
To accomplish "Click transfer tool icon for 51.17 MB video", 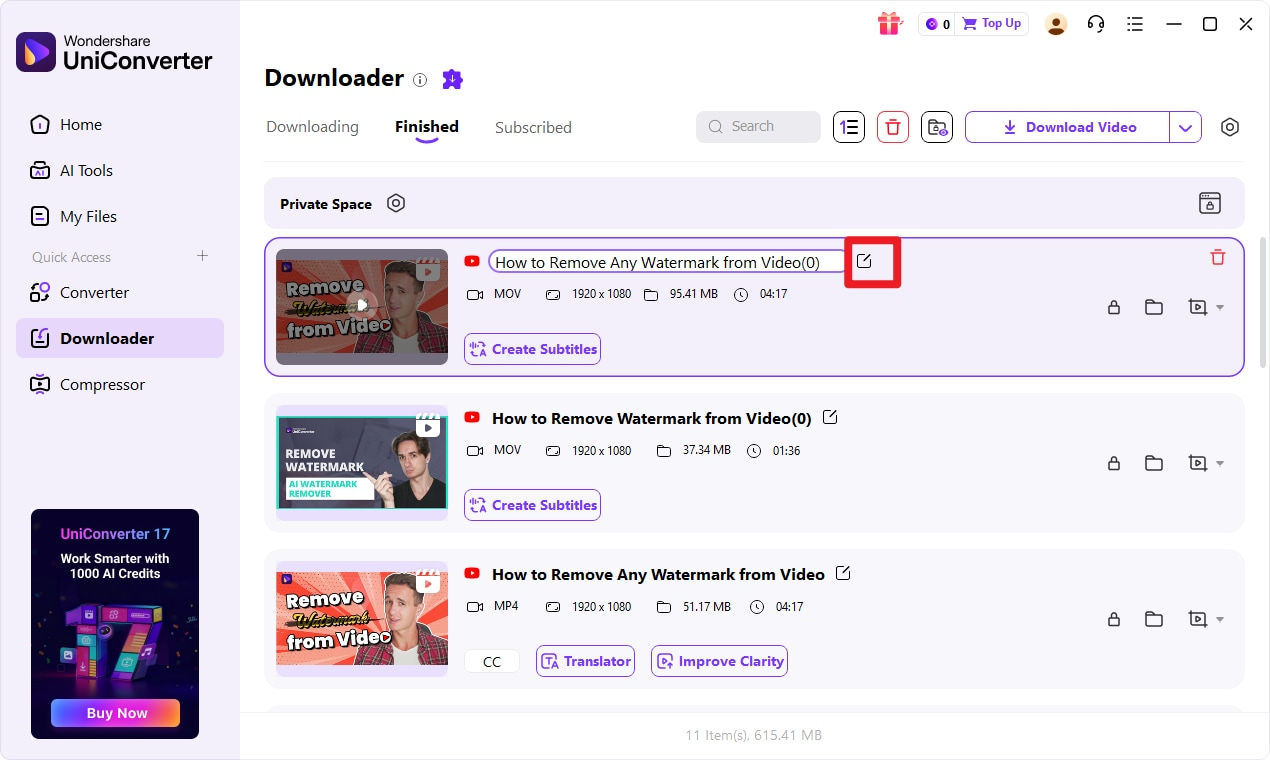I will tap(1197, 619).
